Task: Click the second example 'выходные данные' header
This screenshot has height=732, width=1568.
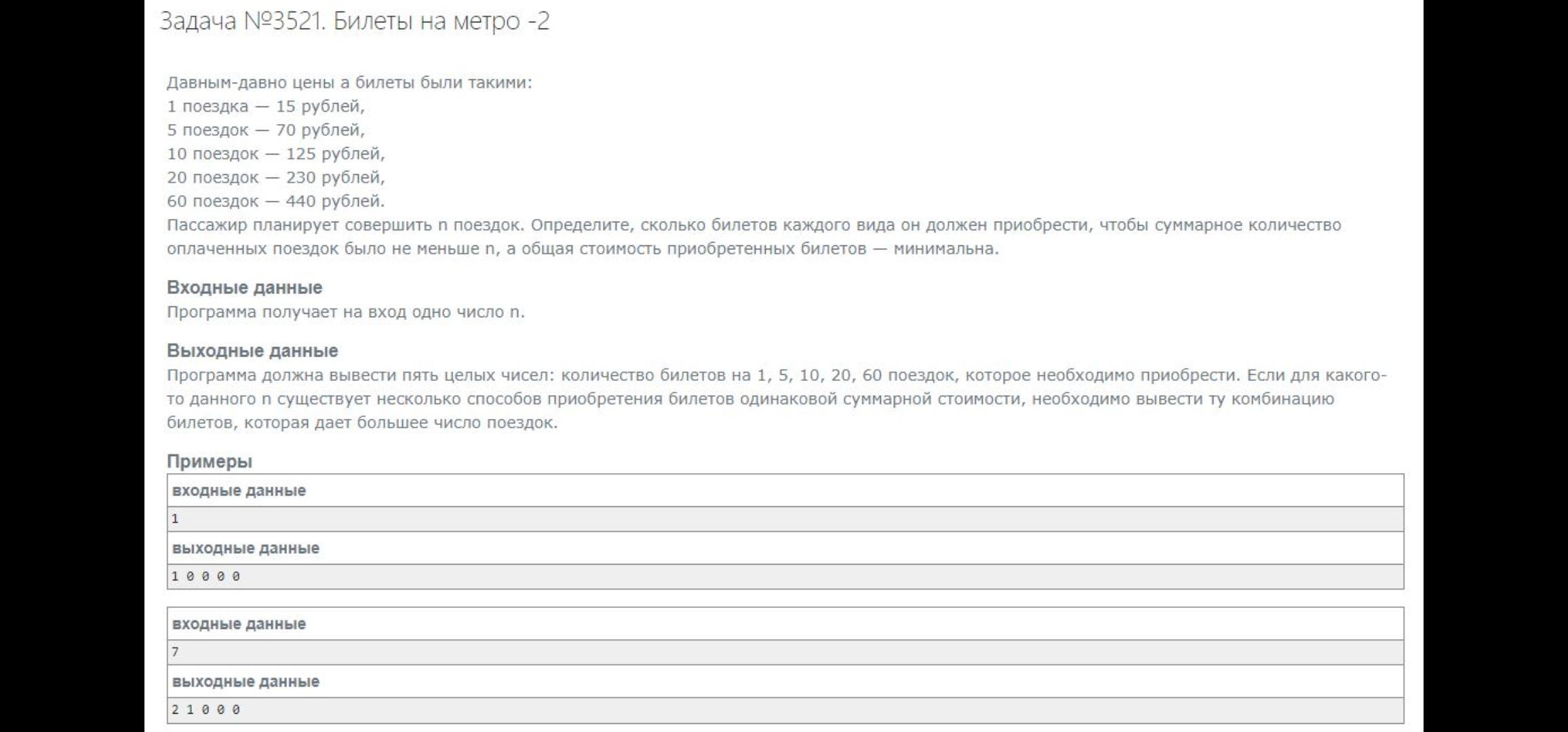Action: point(246,682)
